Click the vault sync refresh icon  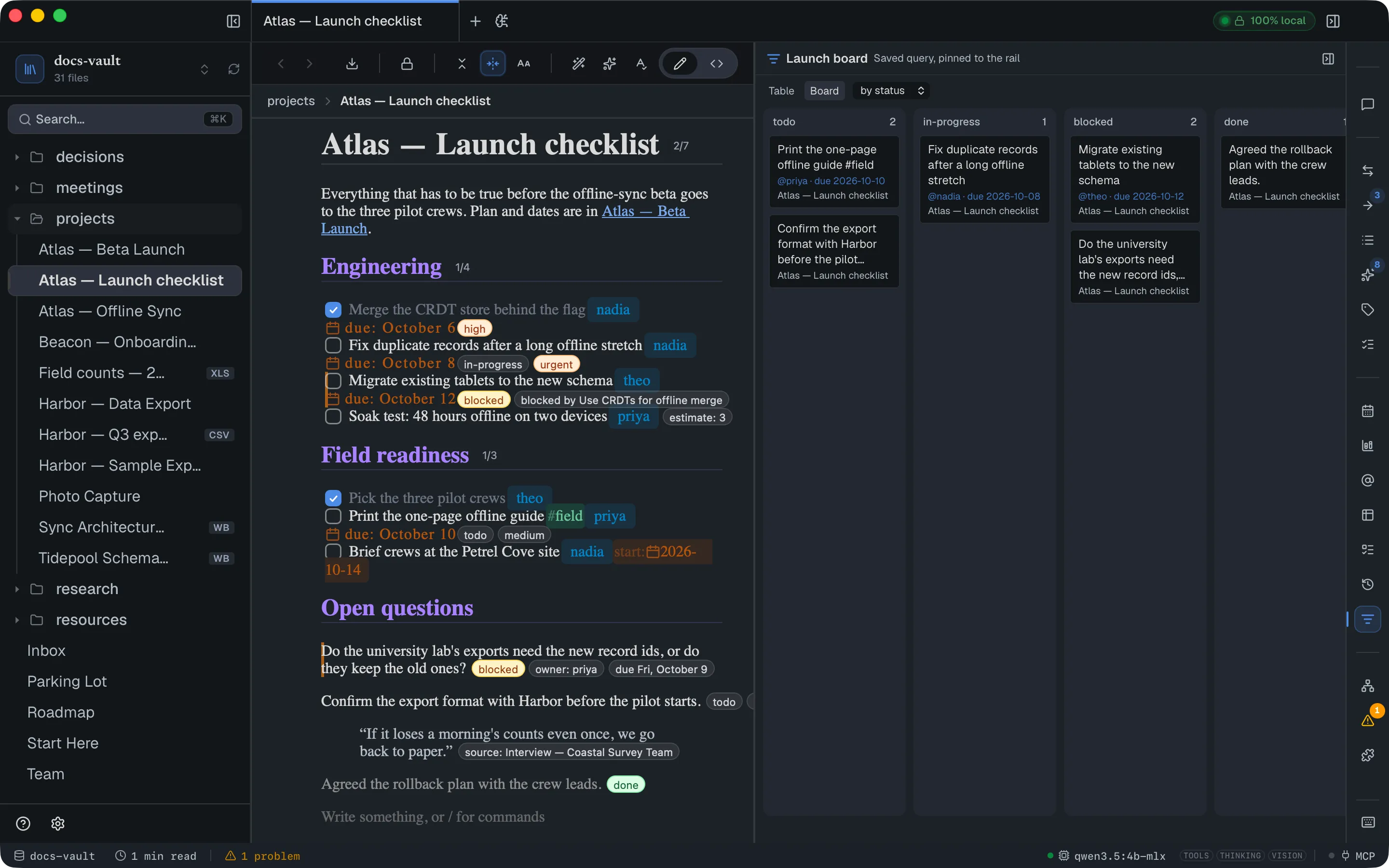click(233, 69)
